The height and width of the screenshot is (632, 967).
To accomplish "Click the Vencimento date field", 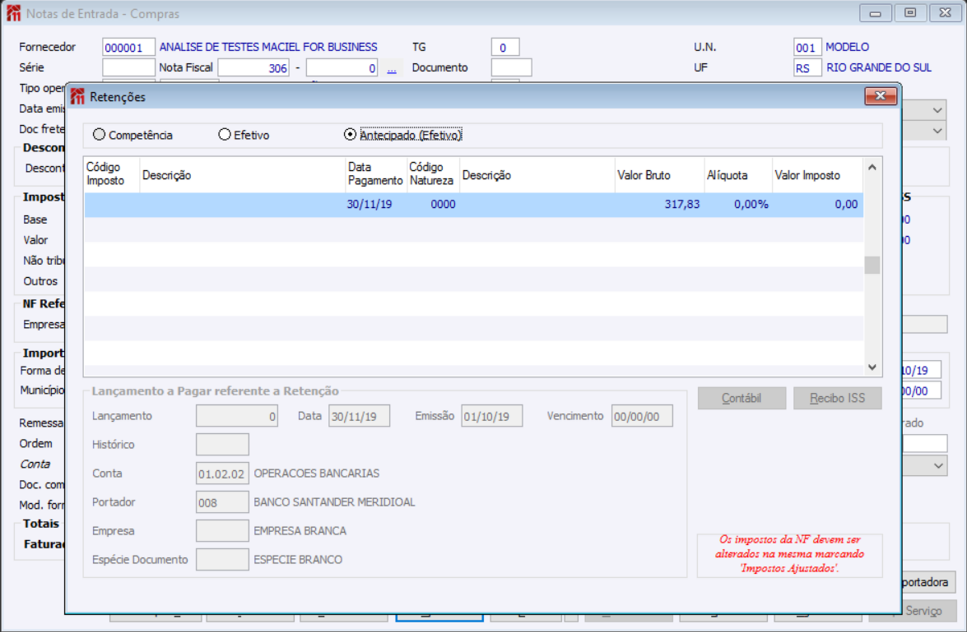I will pos(642,416).
